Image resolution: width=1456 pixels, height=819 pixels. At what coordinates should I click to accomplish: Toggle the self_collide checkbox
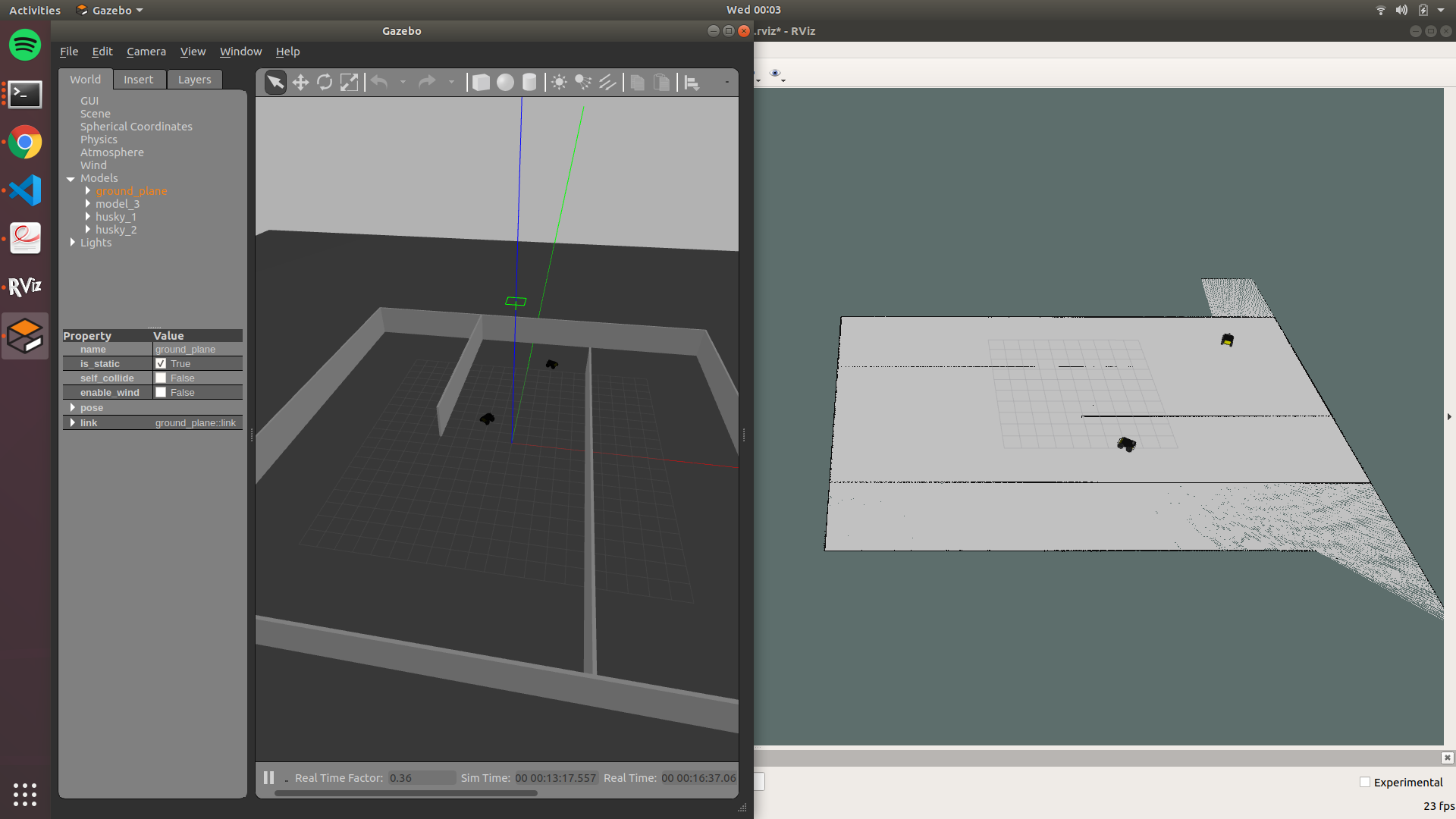(161, 378)
